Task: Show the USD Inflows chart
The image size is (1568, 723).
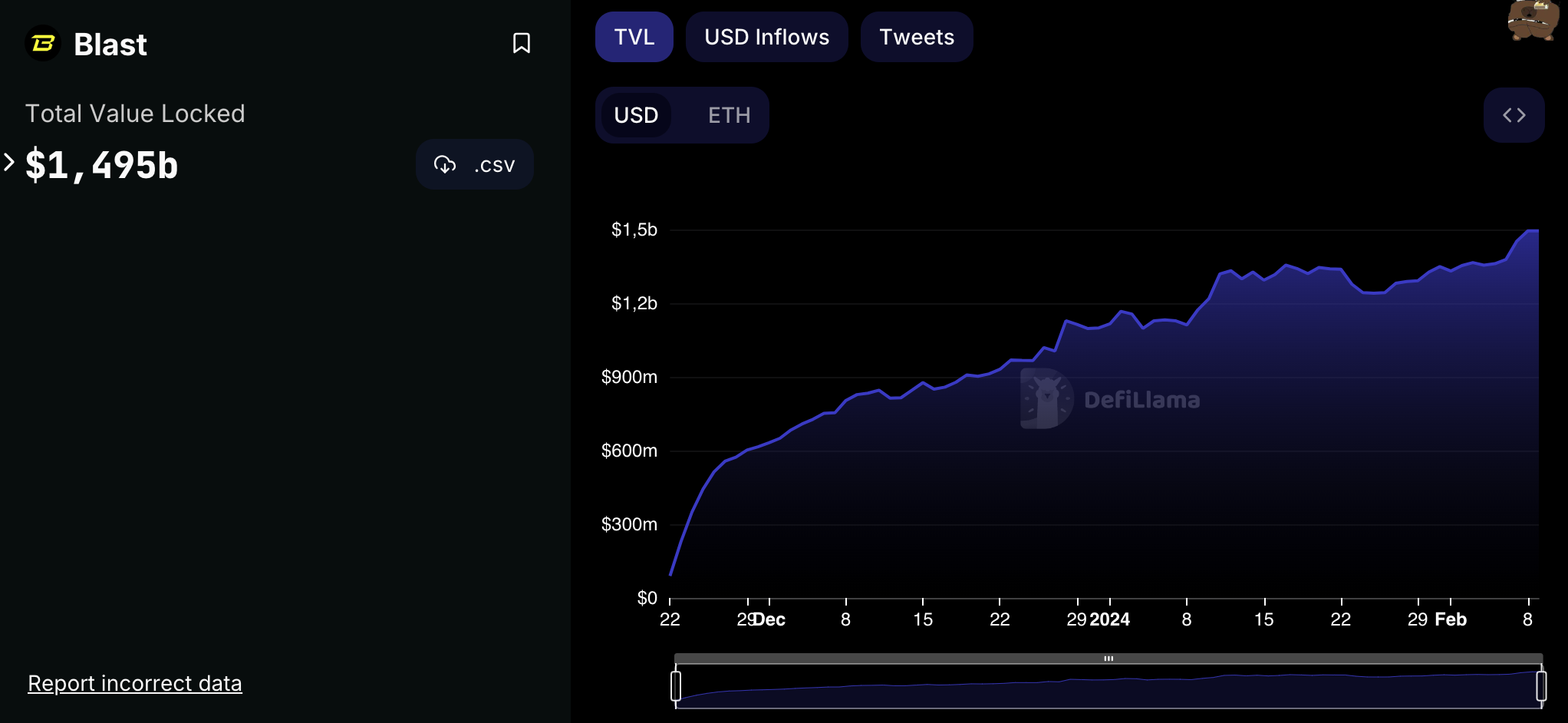Action: pyautogui.click(x=767, y=37)
